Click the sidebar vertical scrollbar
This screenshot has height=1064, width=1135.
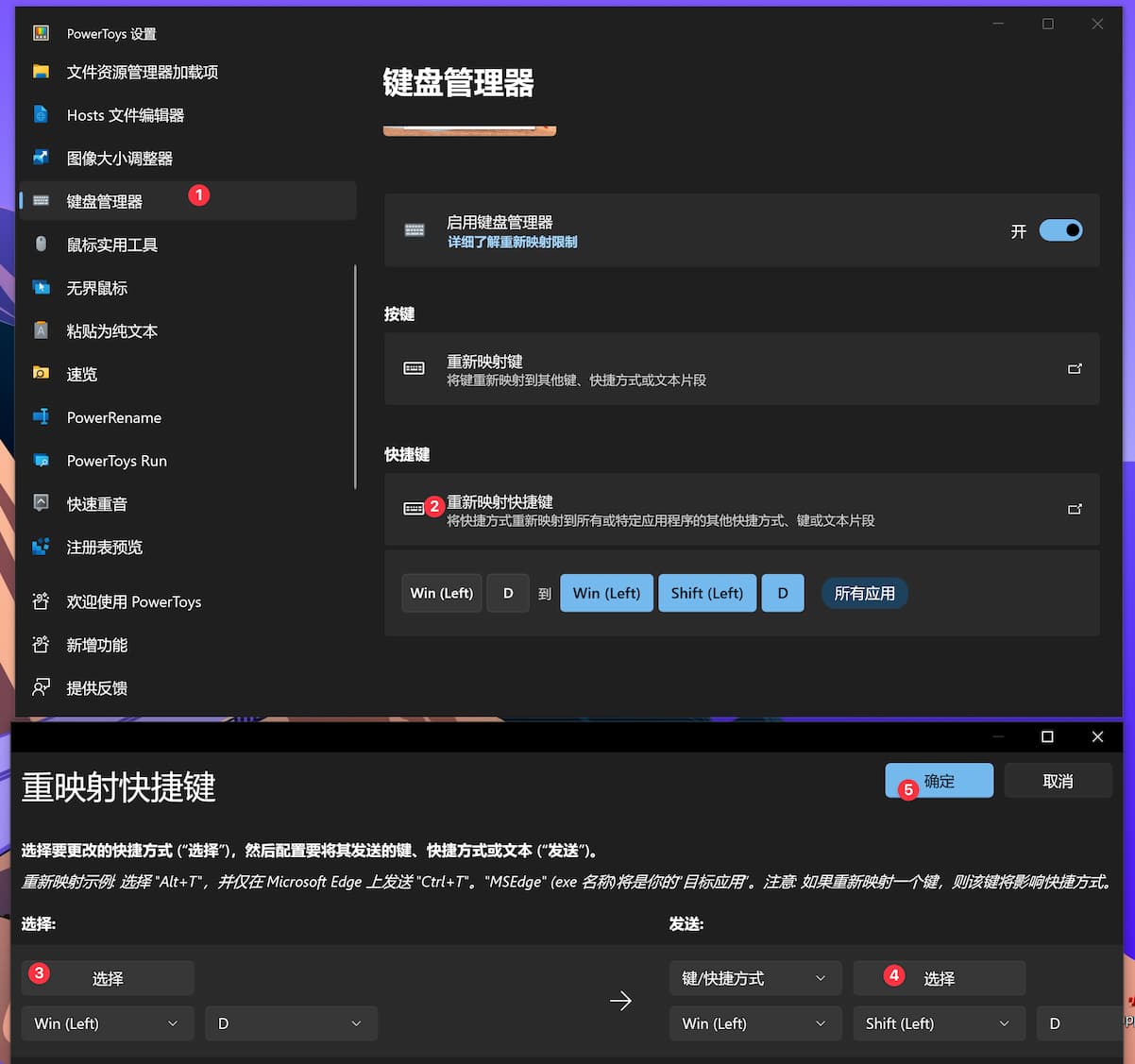[x=355, y=378]
